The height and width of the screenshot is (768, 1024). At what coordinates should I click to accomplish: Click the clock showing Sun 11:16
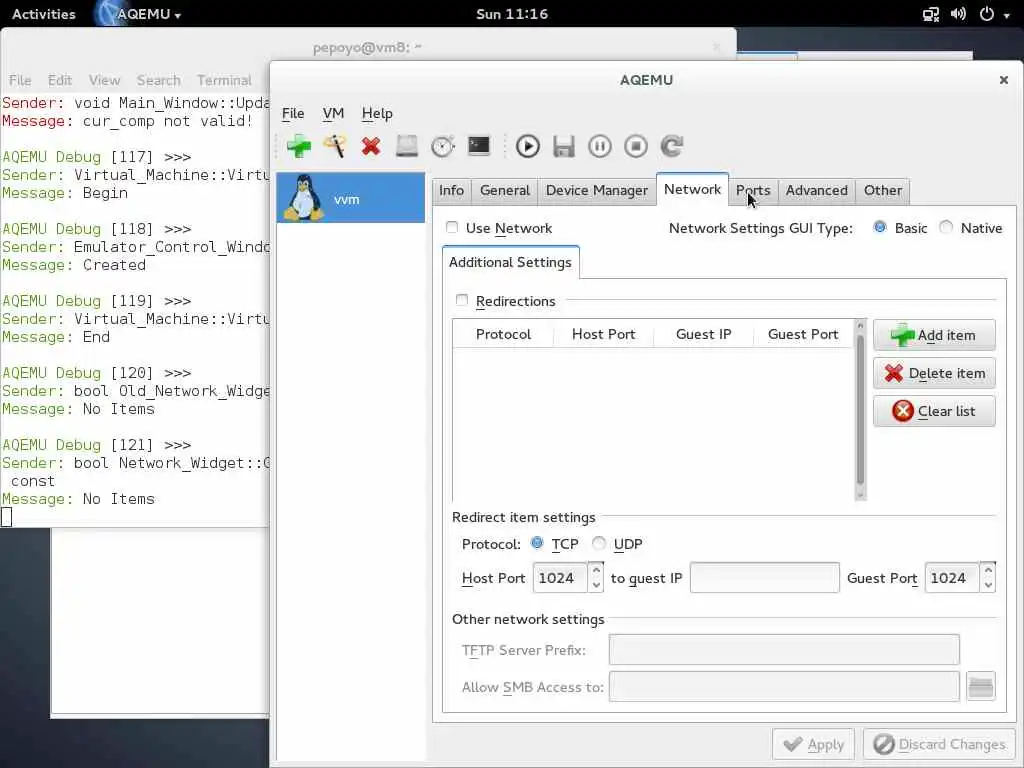click(x=512, y=14)
